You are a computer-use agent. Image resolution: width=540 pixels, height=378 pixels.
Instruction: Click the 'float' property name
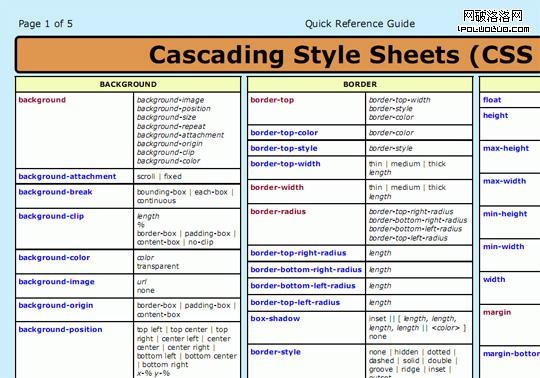(492, 100)
